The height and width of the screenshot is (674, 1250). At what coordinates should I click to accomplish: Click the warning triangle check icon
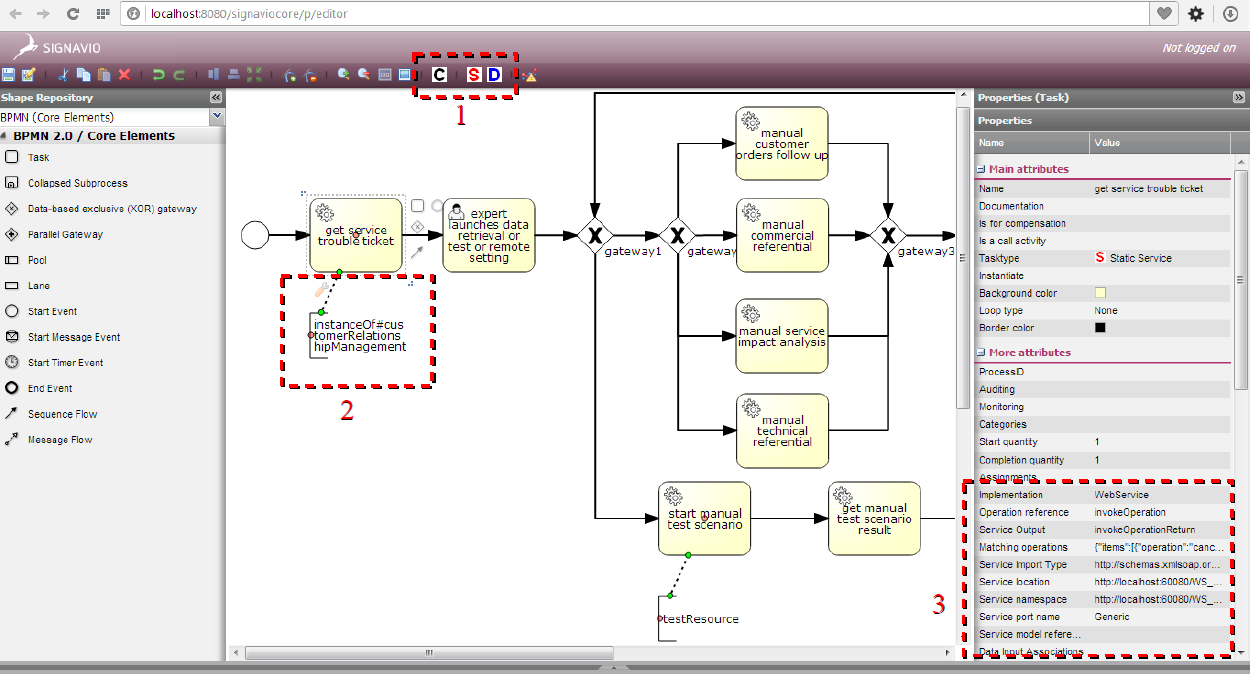(530, 75)
